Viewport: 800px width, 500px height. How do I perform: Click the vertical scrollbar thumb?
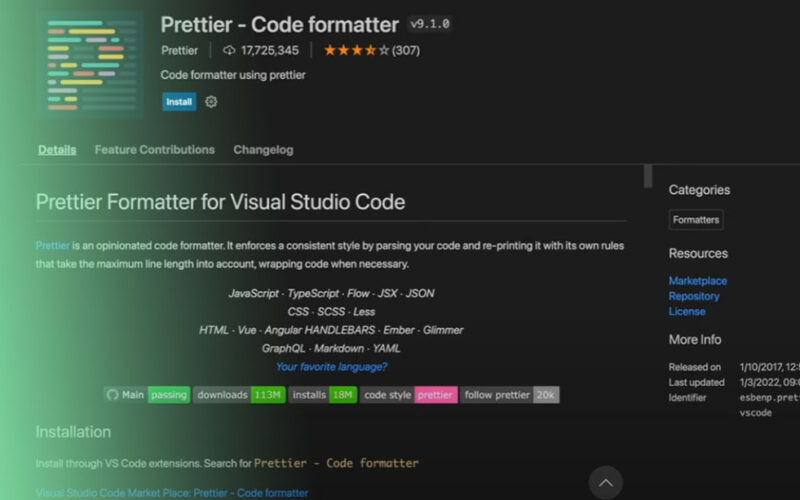648,176
